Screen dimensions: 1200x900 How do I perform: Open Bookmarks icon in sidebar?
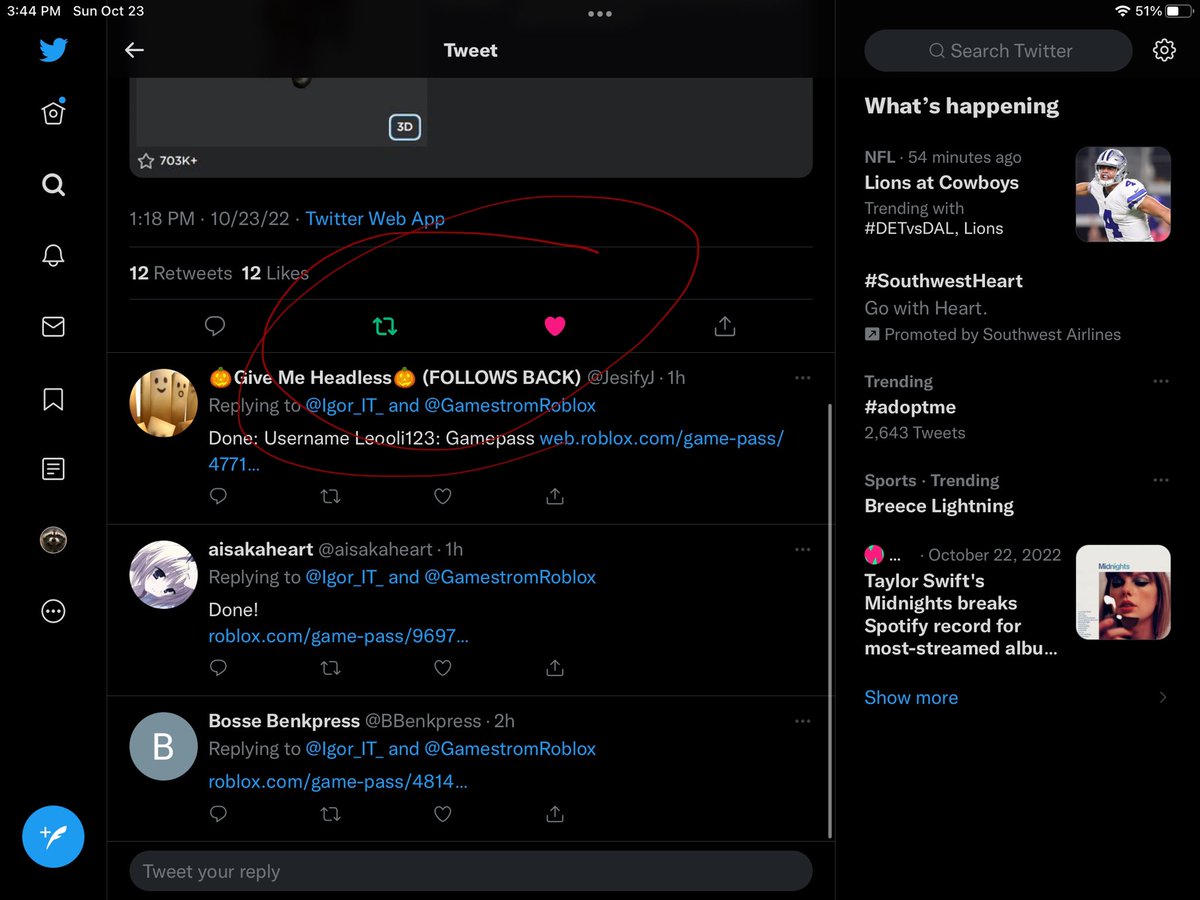pyautogui.click(x=53, y=399)
